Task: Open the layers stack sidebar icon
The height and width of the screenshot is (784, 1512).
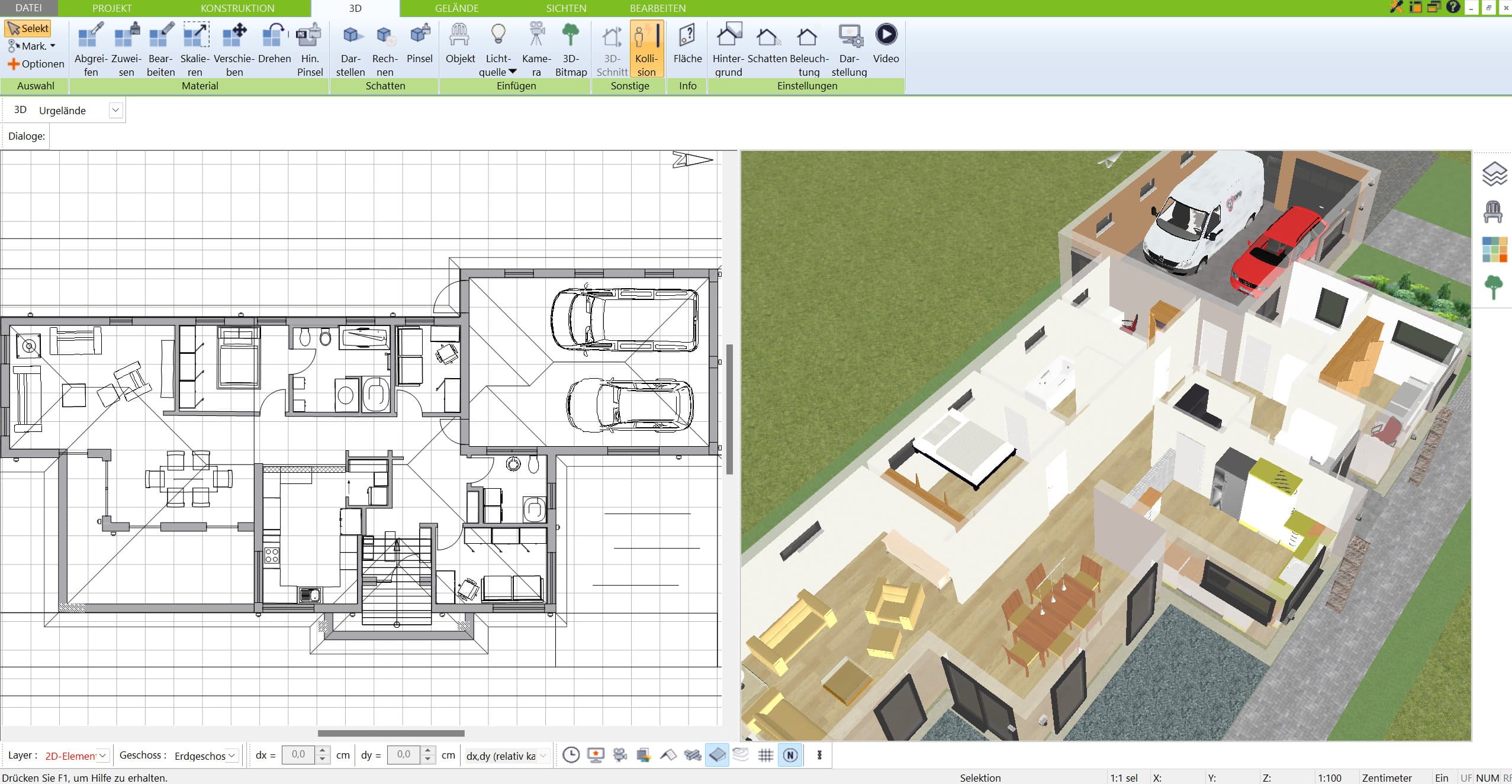Action: (1493, 174)
